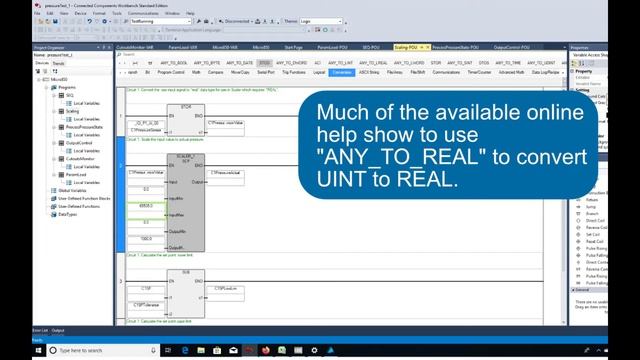Collapse the SEQ program node
Image resolution: width=640 pixels, height=360 pixels.
tap(54, 95)
